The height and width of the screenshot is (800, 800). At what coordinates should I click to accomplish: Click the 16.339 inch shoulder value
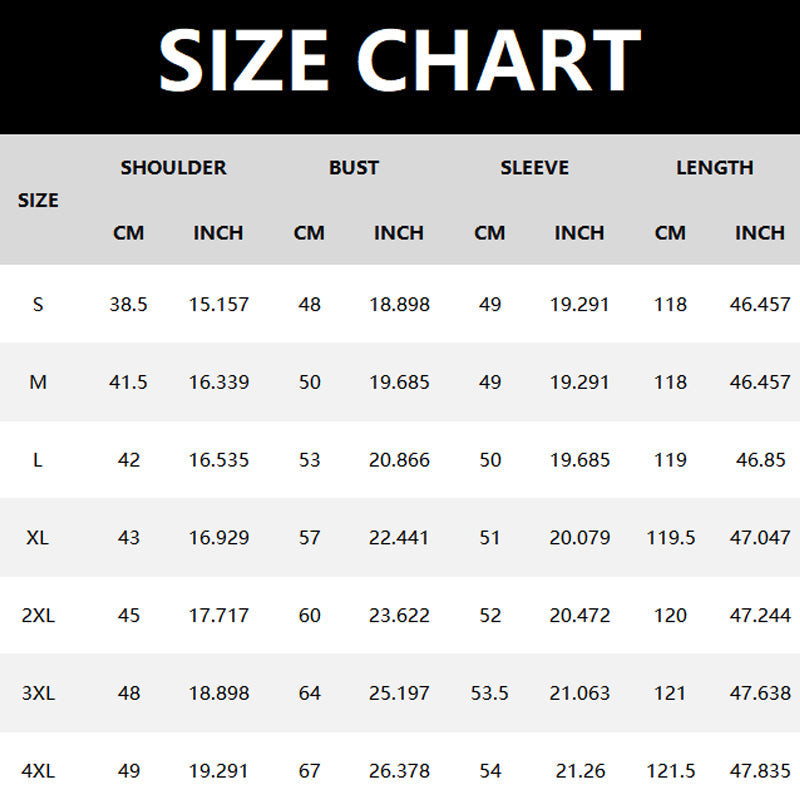(x=218, y=382)
